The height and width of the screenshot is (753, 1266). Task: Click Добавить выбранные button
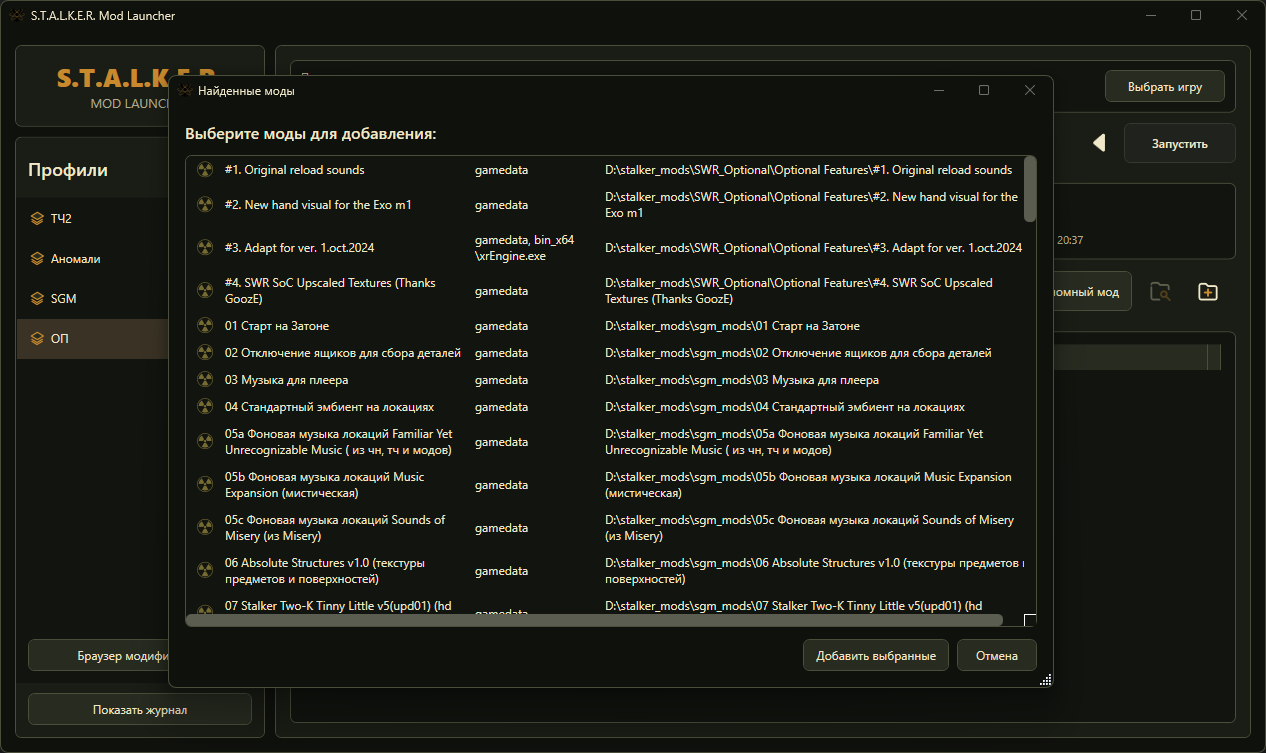[876, 656]
